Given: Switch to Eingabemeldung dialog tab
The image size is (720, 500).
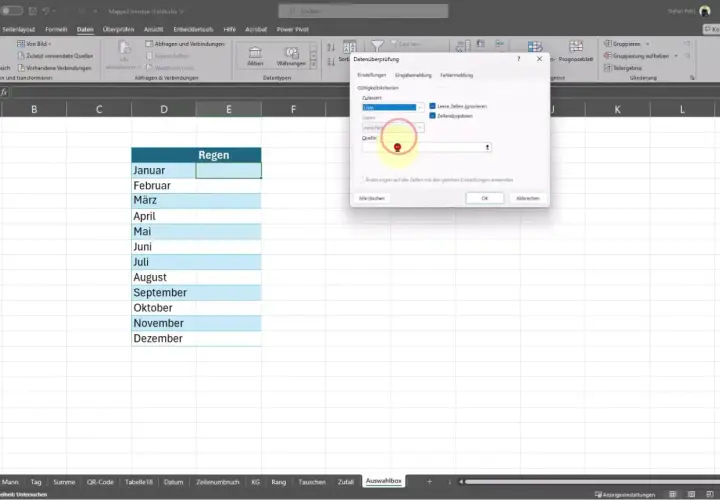Looking at the screenshot, I should click(x=413, y=75).
